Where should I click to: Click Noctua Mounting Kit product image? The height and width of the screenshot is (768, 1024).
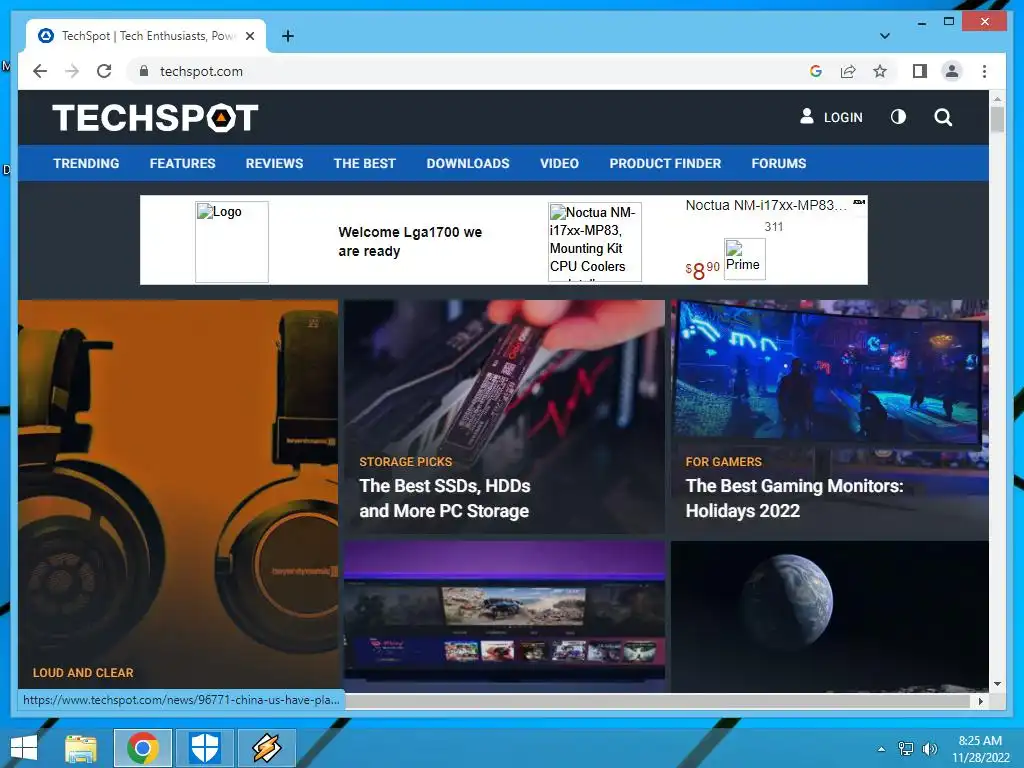(594, 242)
